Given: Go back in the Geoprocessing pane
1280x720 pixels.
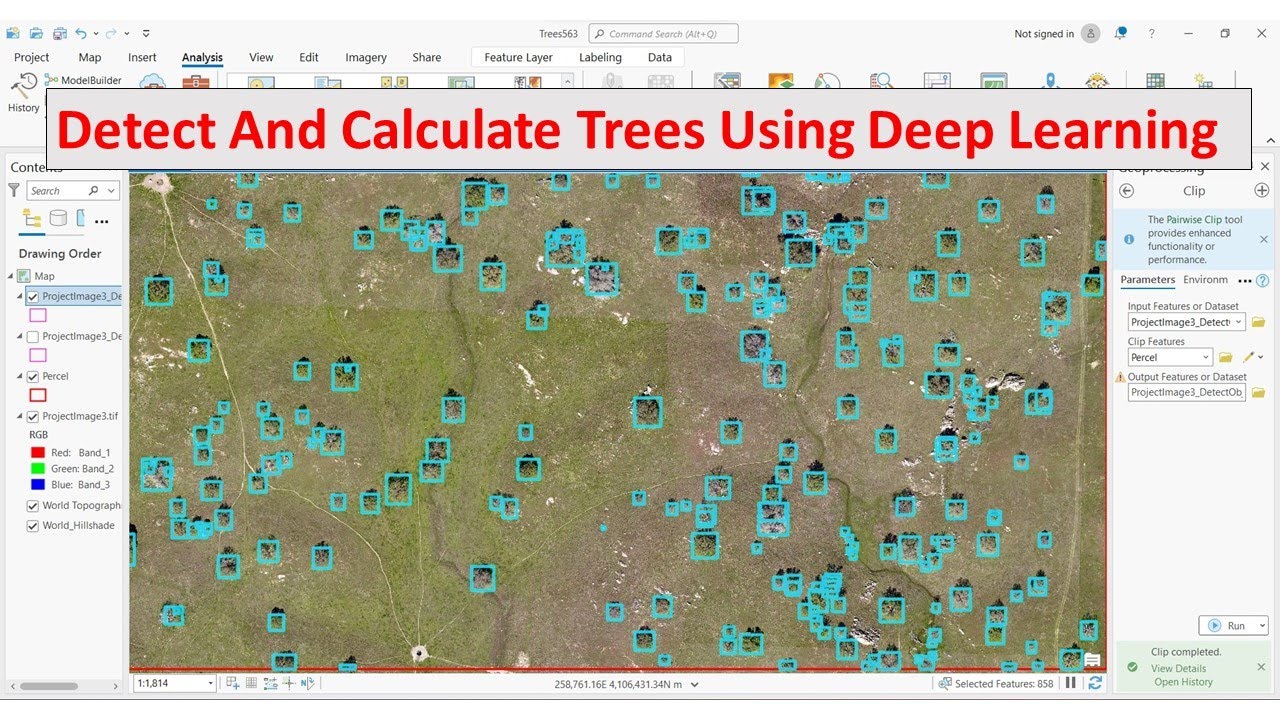Looking at the screenshot, I should click(1127, 190).
